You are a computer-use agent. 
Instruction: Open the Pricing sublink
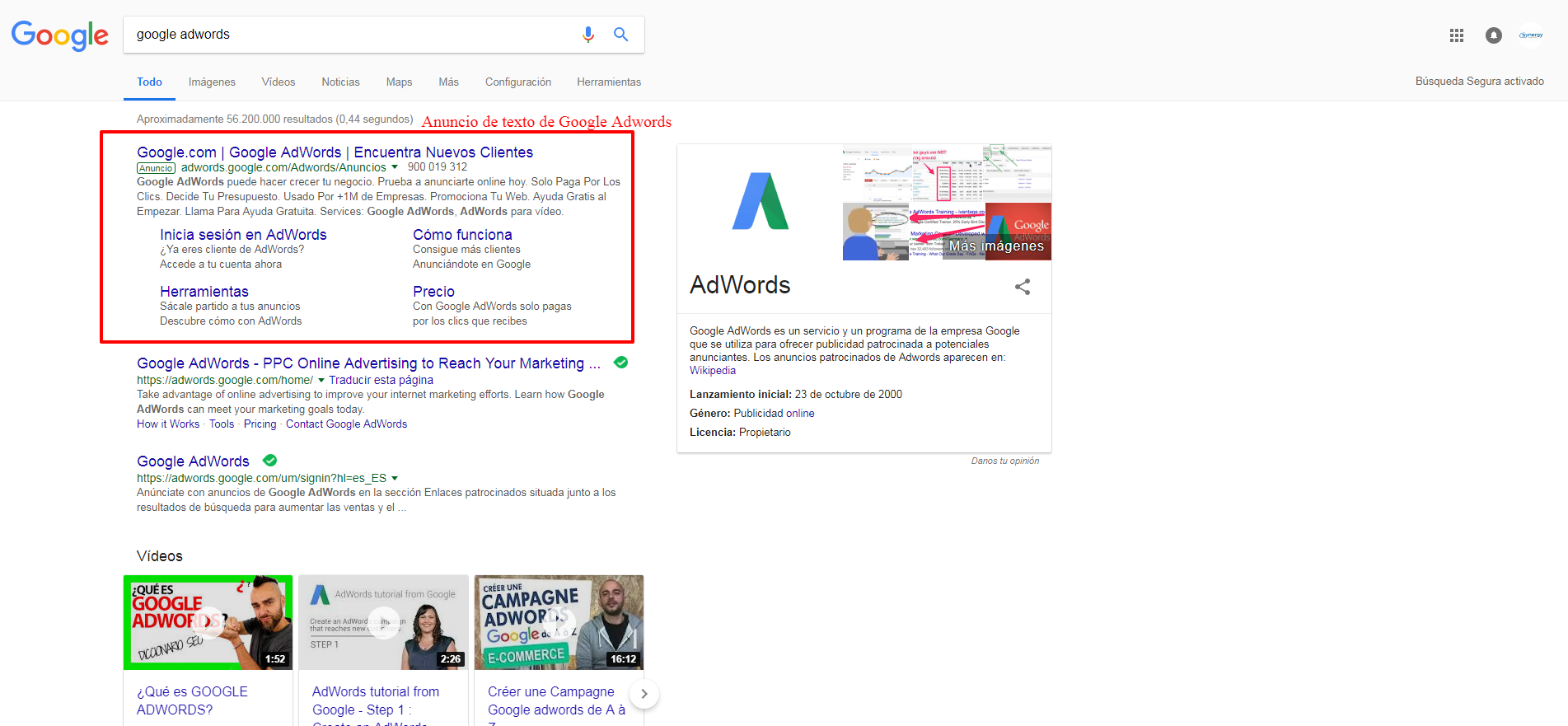[x=260, y=424]
